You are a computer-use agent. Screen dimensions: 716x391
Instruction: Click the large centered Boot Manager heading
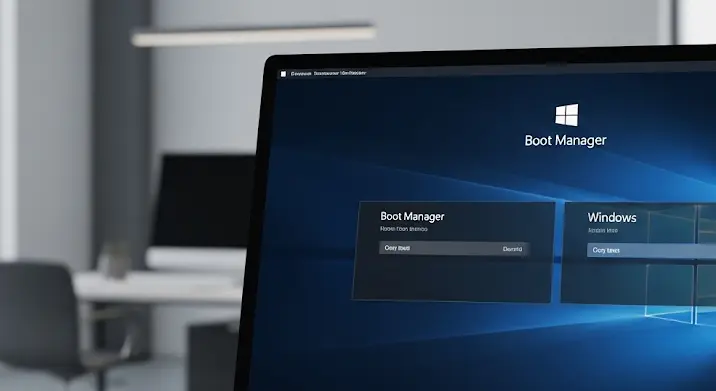[x=565, y=141]
